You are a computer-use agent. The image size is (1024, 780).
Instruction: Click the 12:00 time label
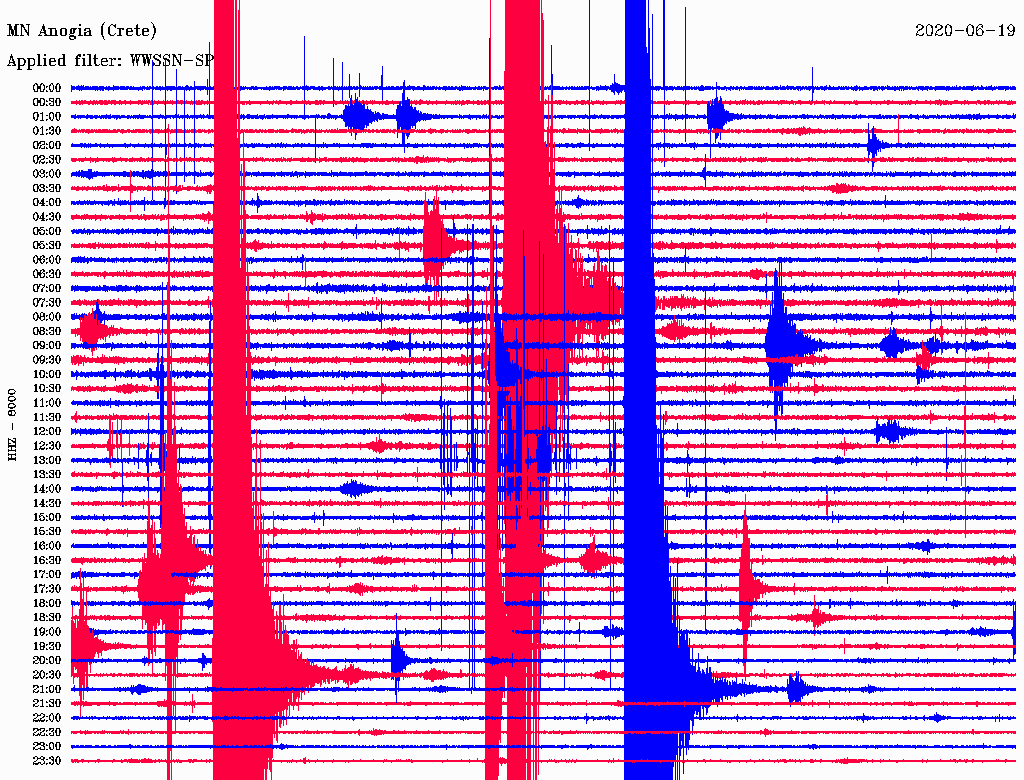tap(47, 431)
